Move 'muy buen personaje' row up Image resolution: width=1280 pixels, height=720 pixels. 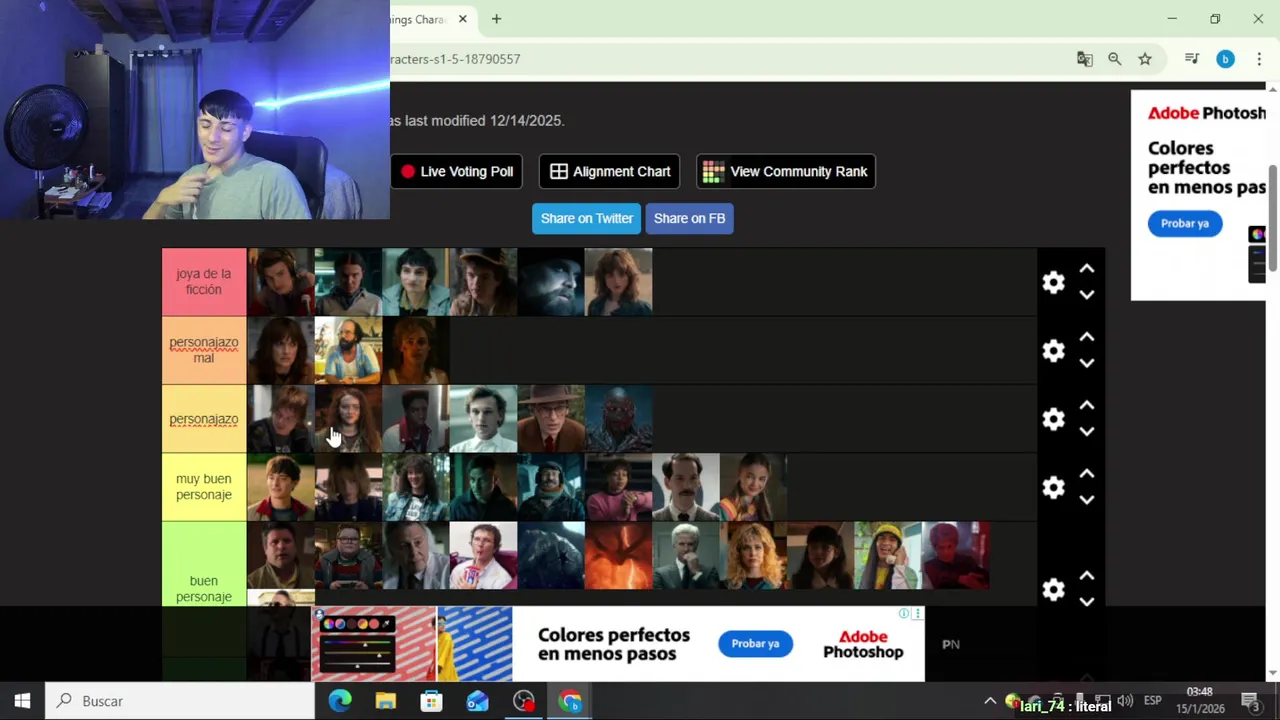(1087, 473)
